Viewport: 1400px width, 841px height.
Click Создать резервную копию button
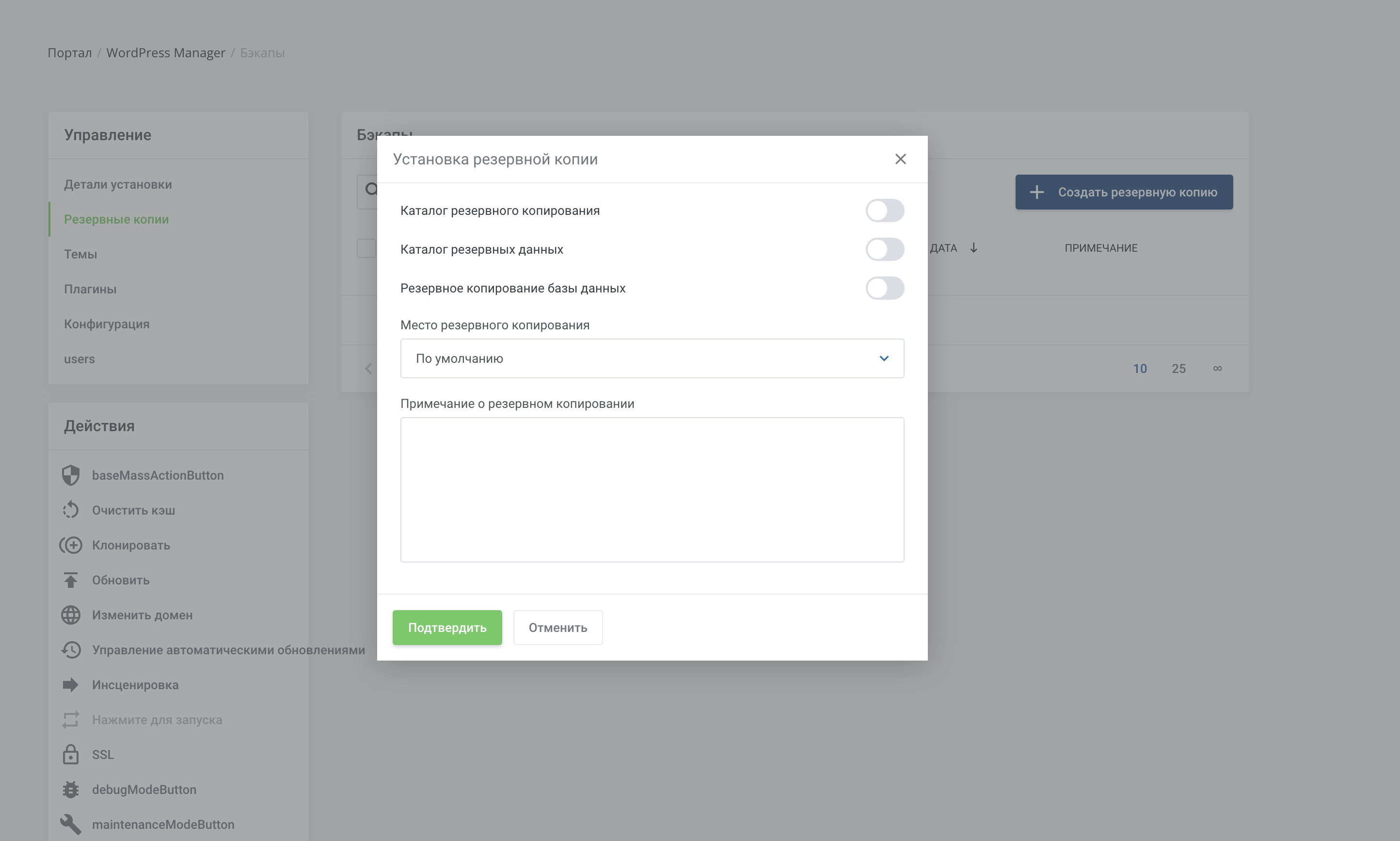click(1124, 192)
